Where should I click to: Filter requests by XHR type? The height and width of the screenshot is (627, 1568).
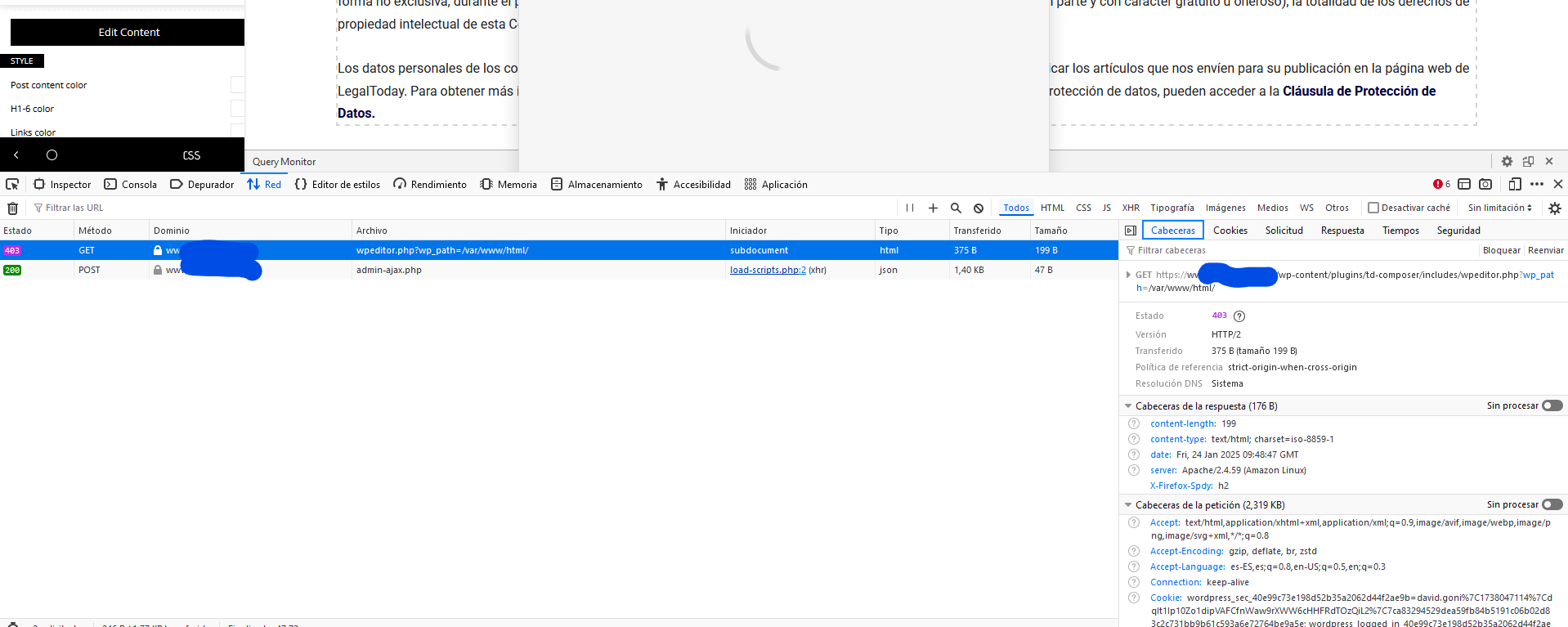pos(1131,208)
